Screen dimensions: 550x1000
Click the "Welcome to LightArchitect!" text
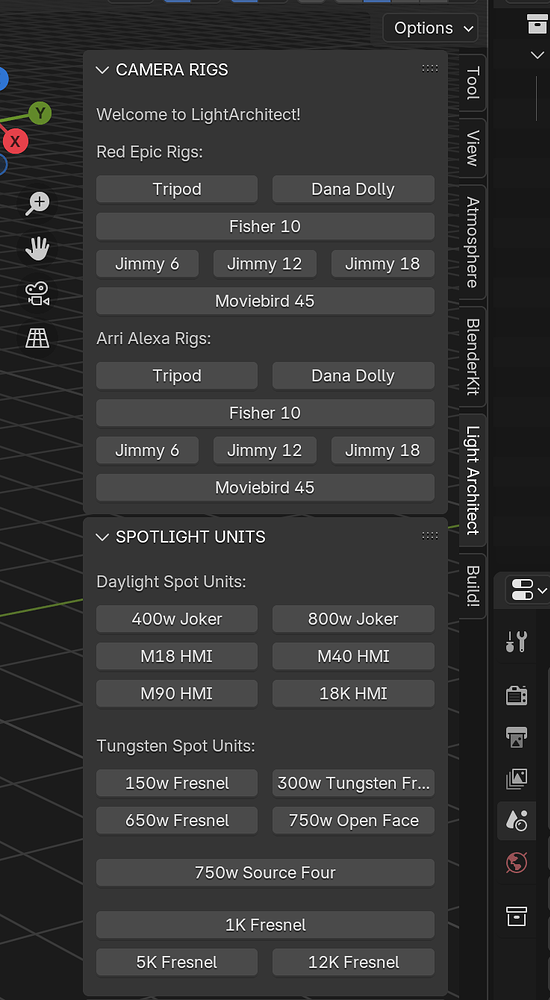pyautogui.click(x=198, y=115)
